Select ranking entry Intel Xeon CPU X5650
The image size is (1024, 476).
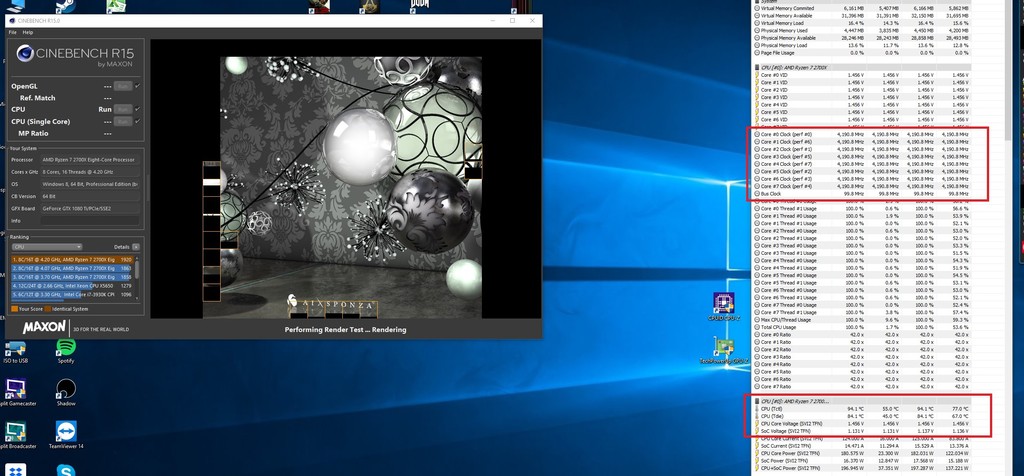click(x=72, y=285)
